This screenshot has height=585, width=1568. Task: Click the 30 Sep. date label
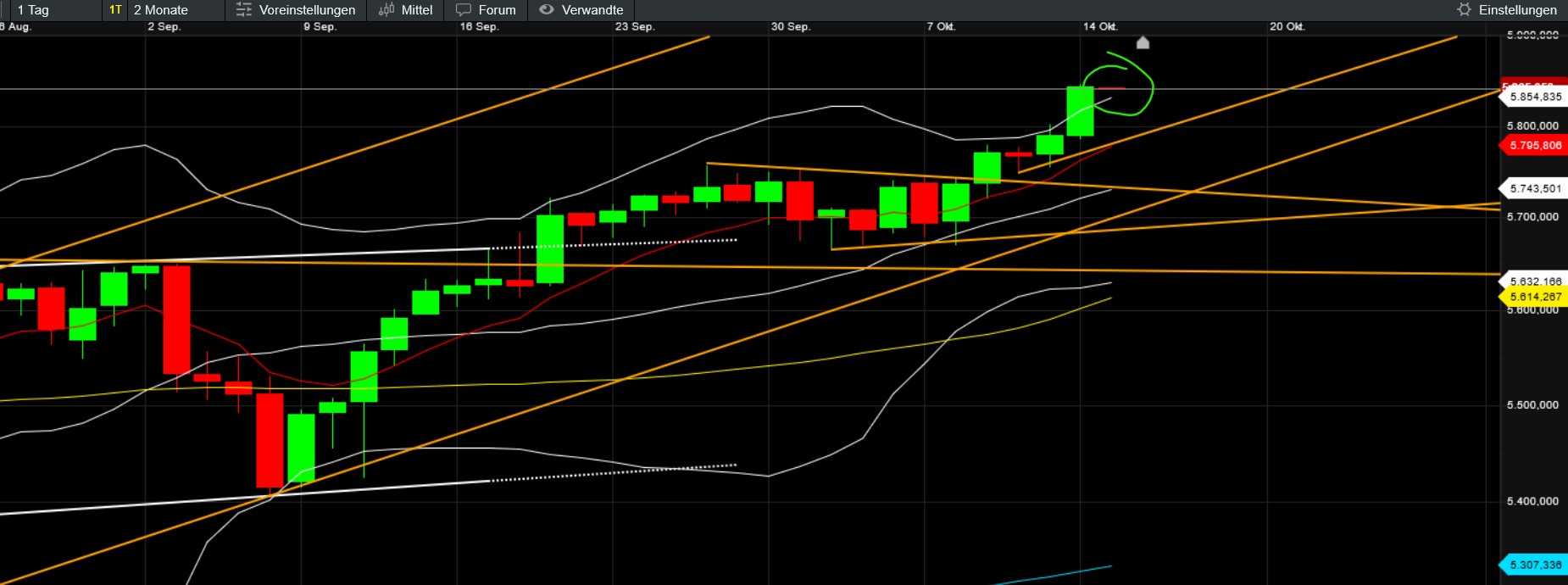coord(791,27)
